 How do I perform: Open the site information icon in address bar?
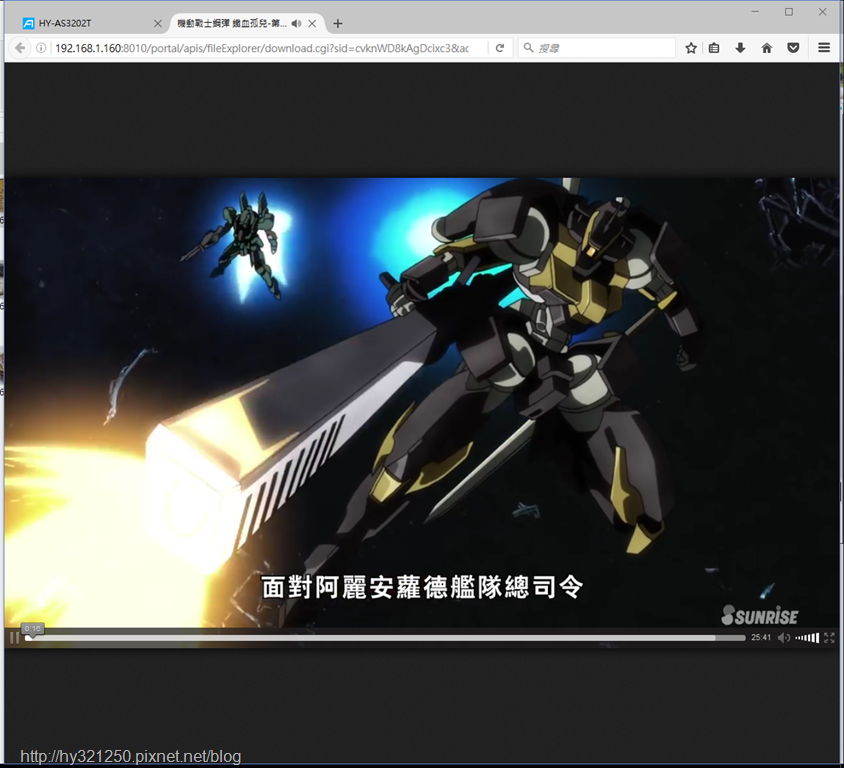tap(41, 48)
